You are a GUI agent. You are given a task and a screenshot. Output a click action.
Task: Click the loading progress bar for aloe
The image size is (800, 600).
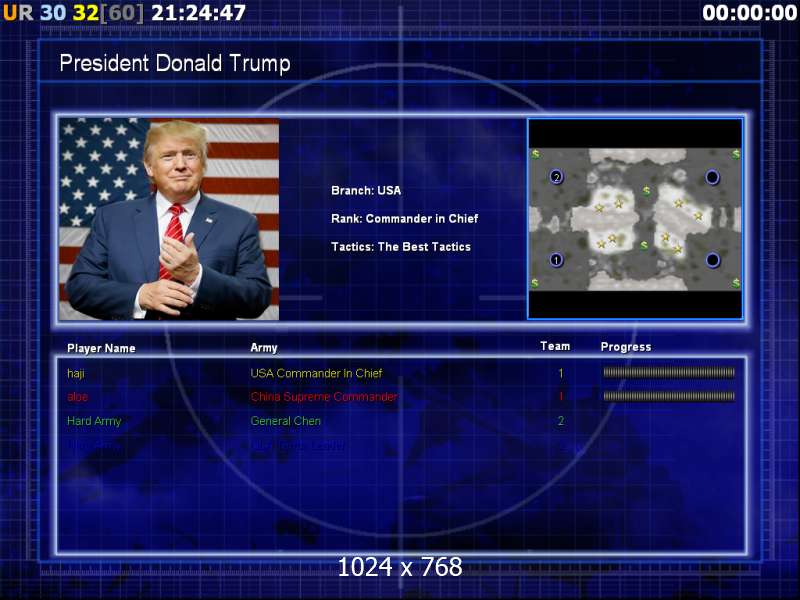[669, 396]
